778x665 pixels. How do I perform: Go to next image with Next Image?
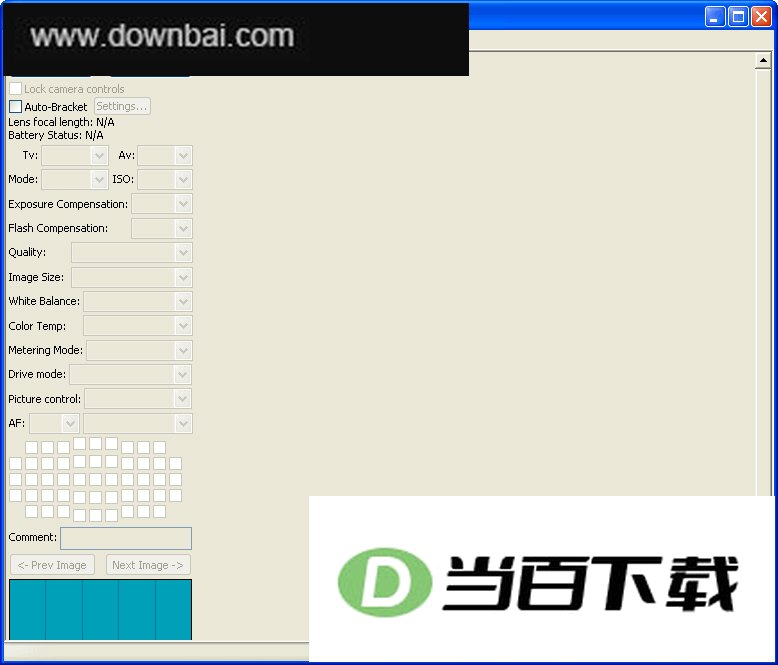coord(148,565)
